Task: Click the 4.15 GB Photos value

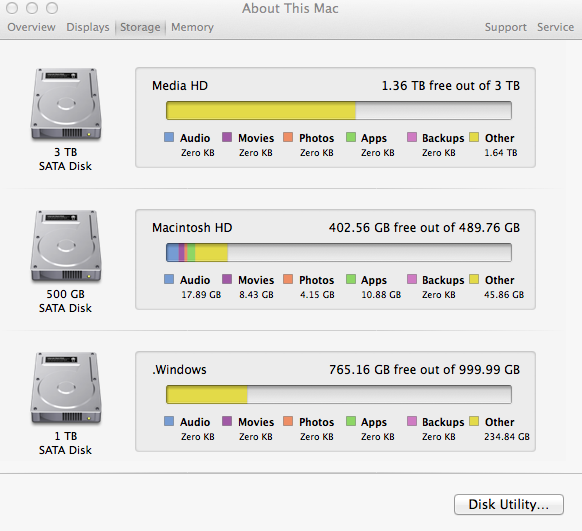Action: click(x=317, y=295)
